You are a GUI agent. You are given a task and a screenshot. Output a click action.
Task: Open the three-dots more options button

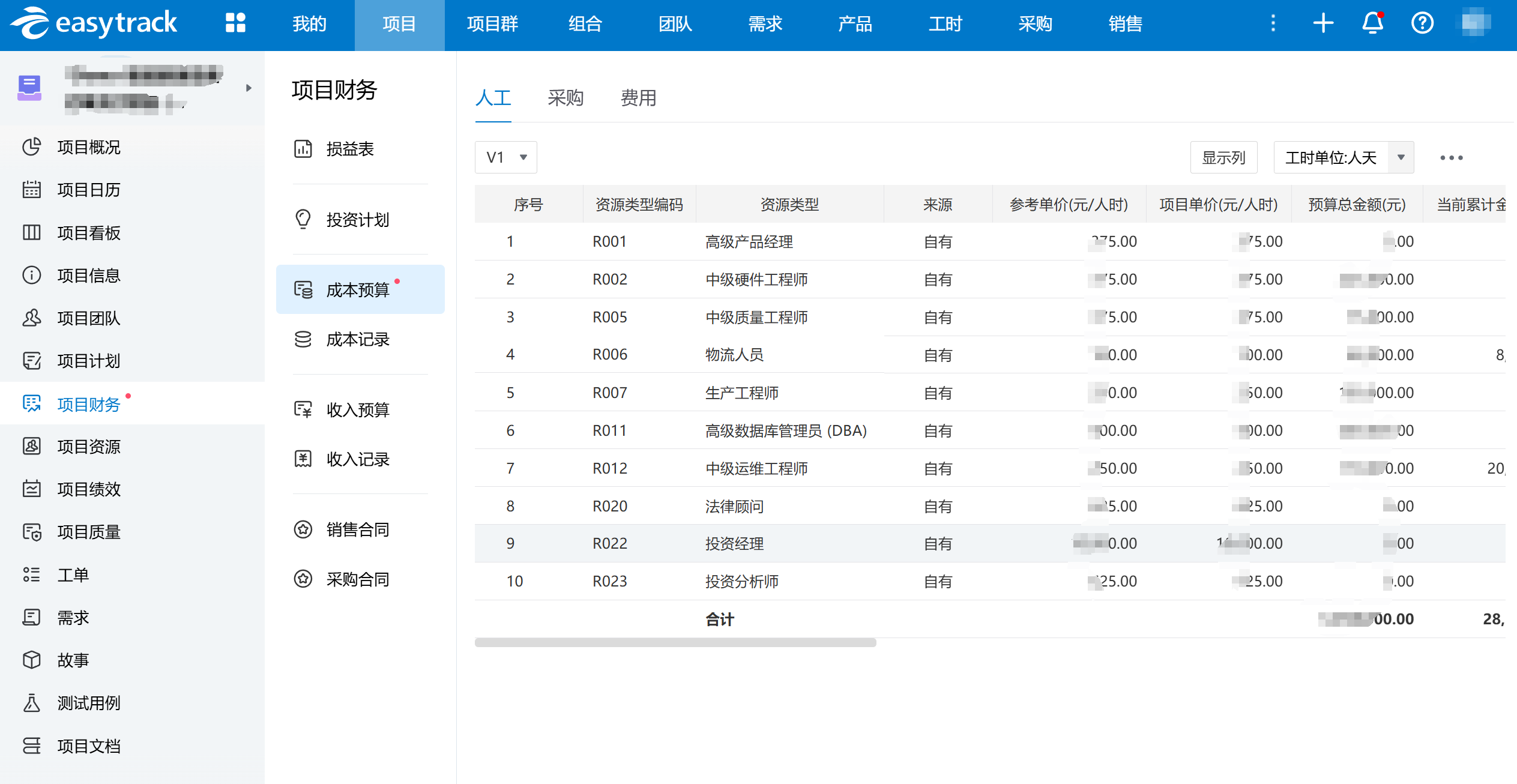1451,158
